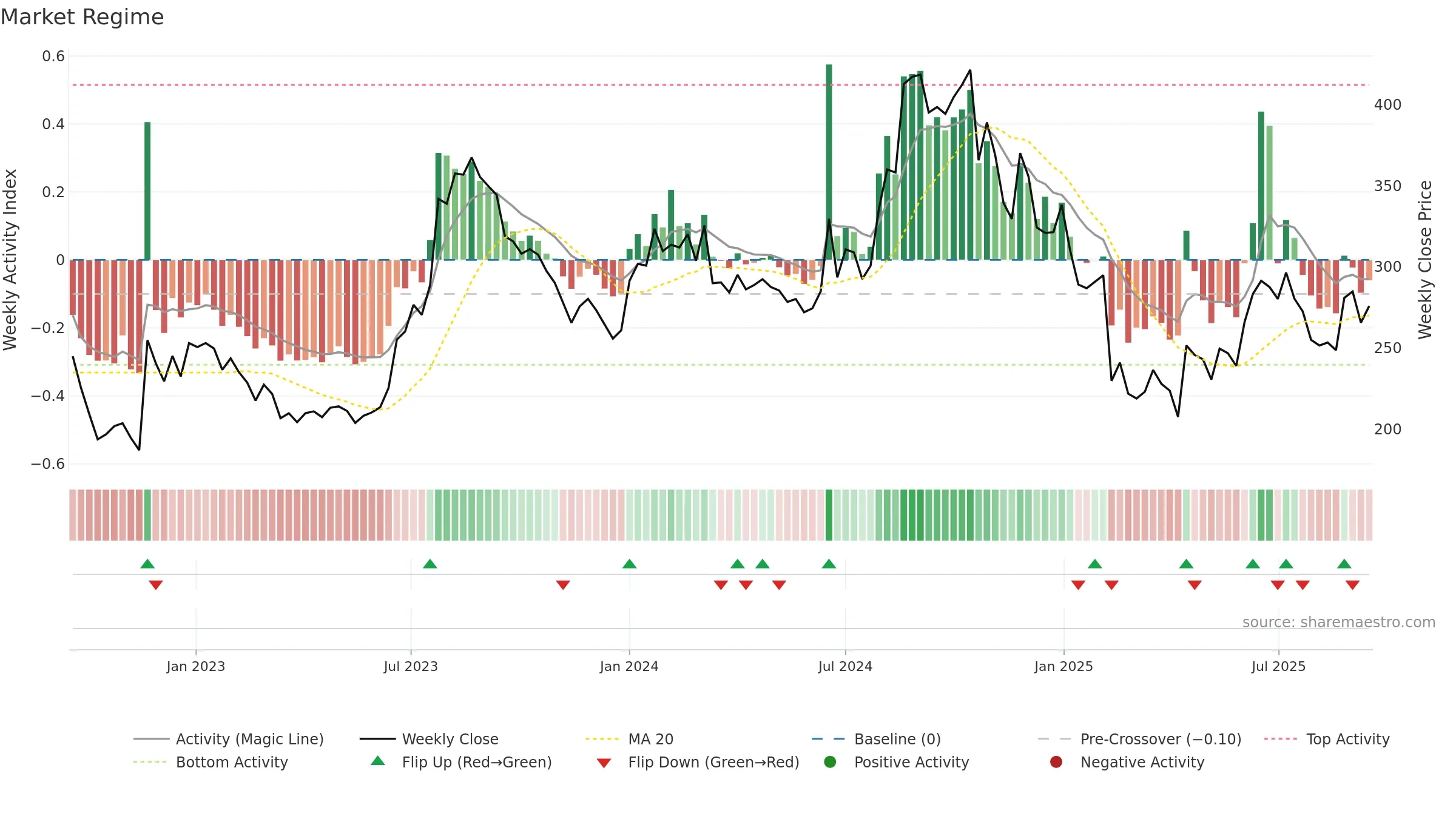Toggle the Pre-Crossover (−0.10) legend entry
This screenshot has width=1456, height=819.
click(x=1140, y=739)
